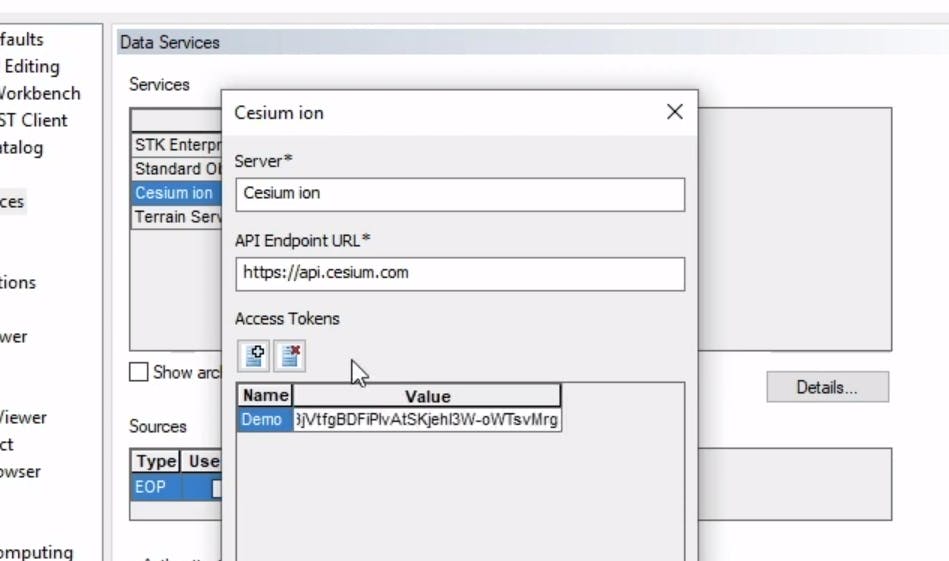Image resolution: width=949 pixels, height=561 pixels.
Task: Close the Cesium ion dialog
Action: [675, 112]
